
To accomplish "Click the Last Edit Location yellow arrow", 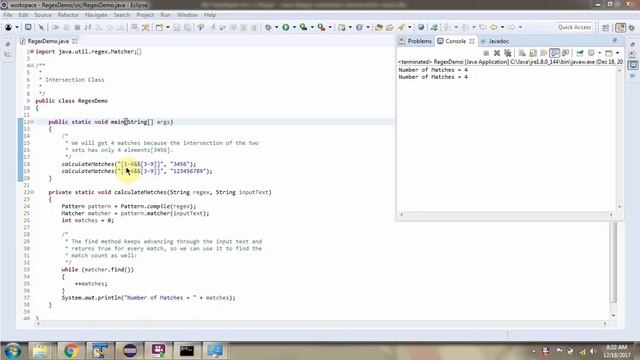I will coord(494,27).
